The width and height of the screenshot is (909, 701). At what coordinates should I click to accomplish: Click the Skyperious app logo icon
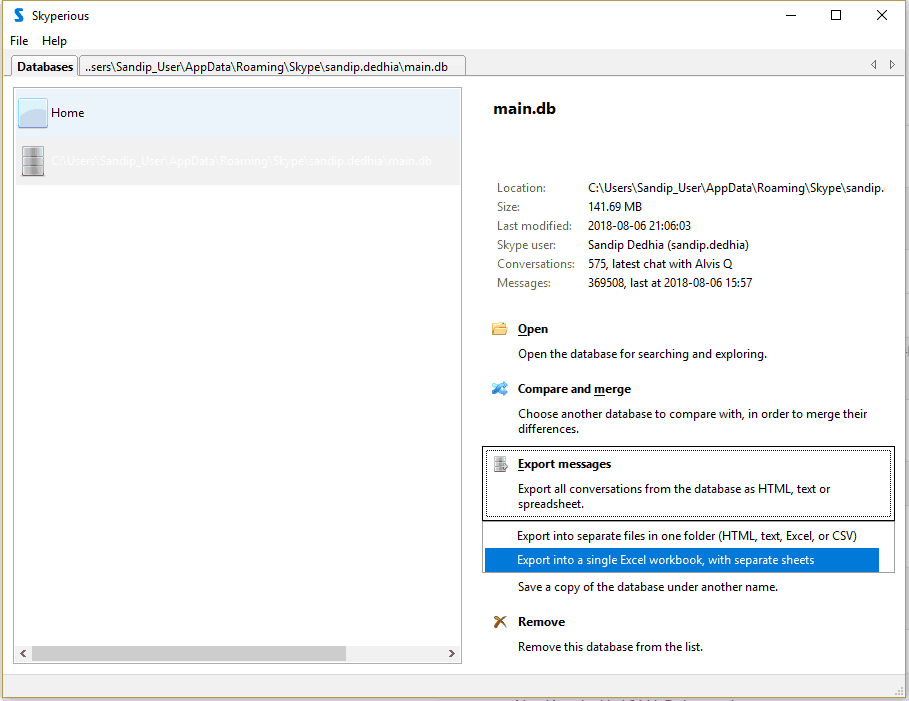(19, 15)
